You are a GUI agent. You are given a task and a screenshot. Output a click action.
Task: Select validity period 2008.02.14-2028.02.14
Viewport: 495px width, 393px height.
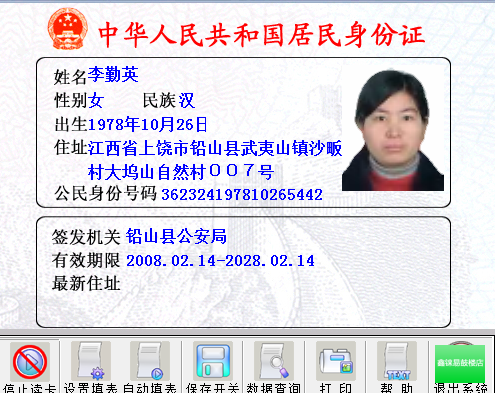(220, 261)
